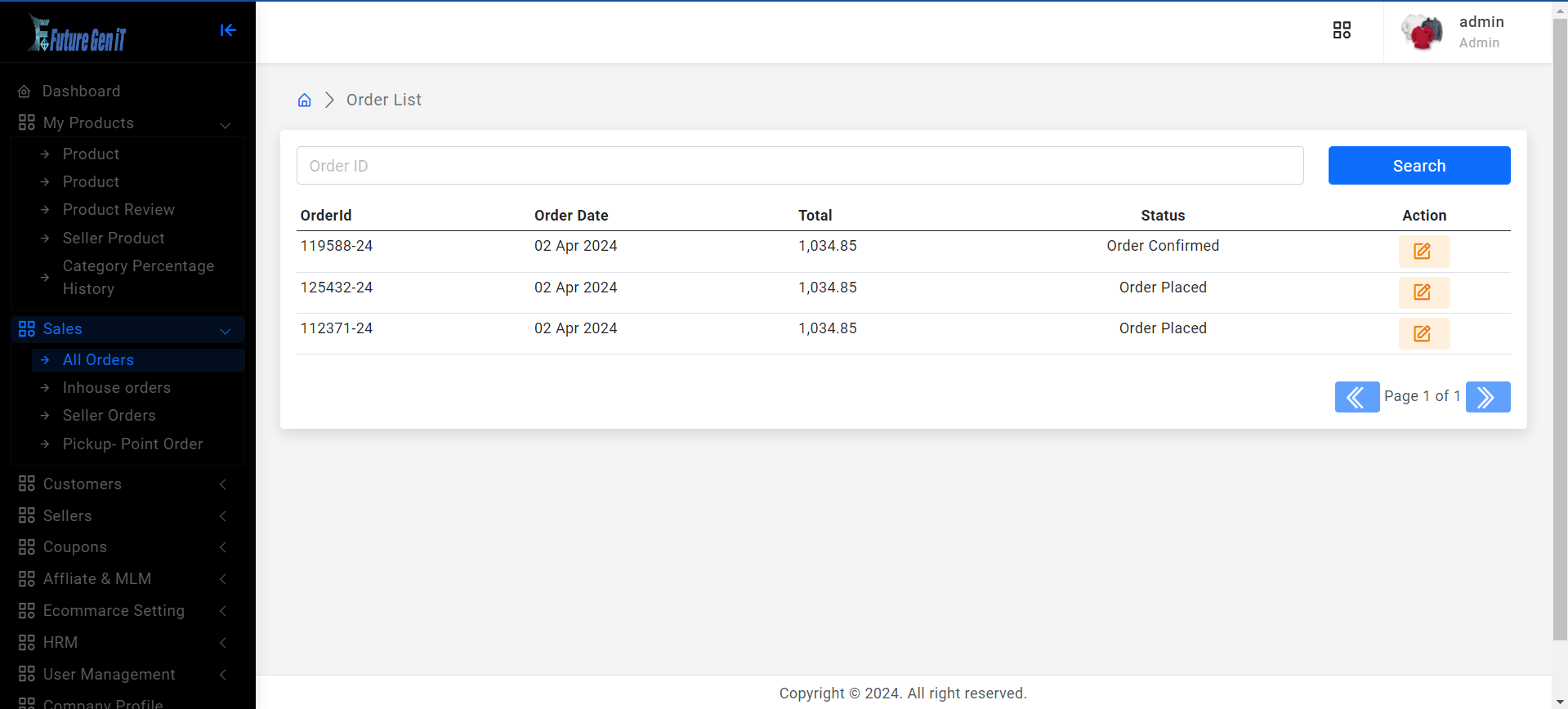Image resolution: width=1568 pixels, height=709 pixels.
Task: Click the admin profile avatar
Action: 1422,32
